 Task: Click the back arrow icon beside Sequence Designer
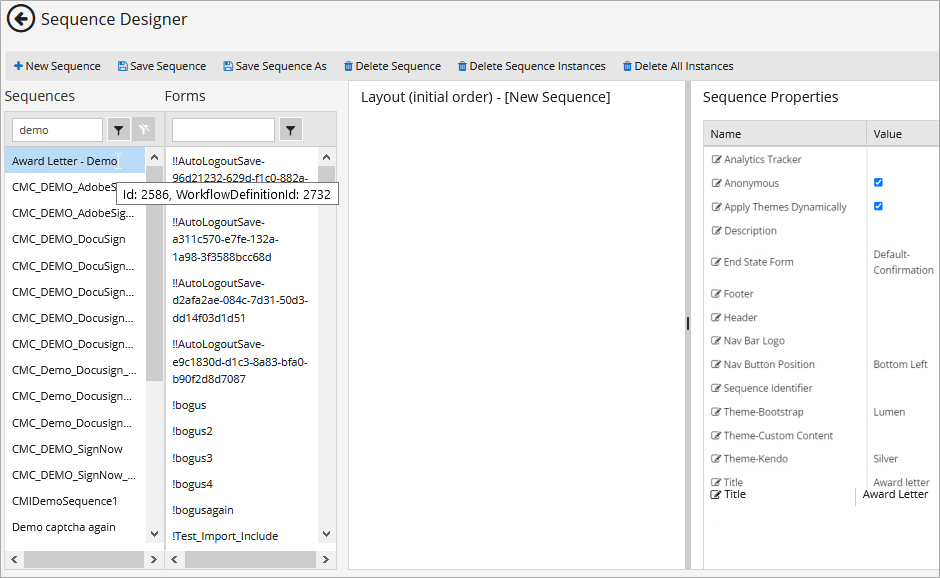click(x=21, y=19)
